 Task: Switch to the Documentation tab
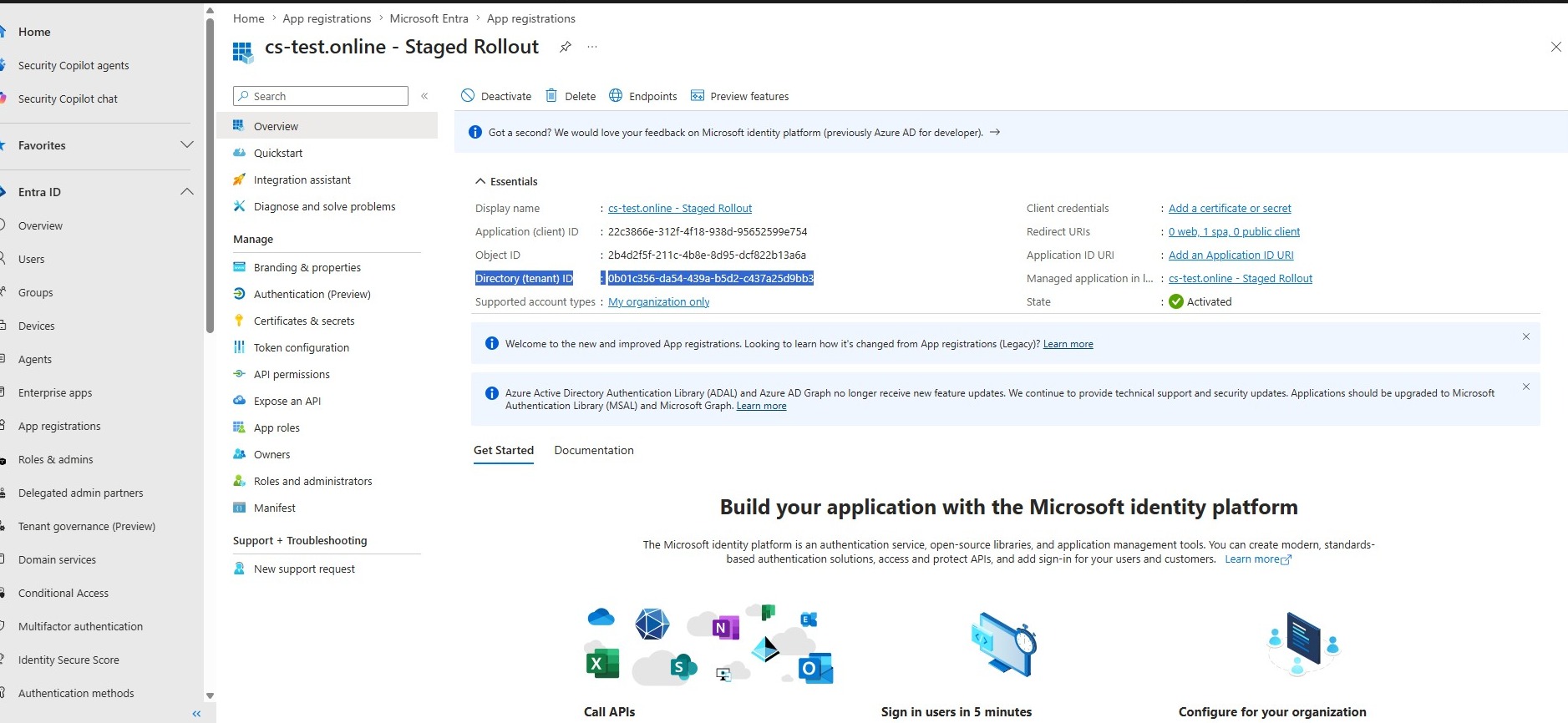tap(594, 451)
